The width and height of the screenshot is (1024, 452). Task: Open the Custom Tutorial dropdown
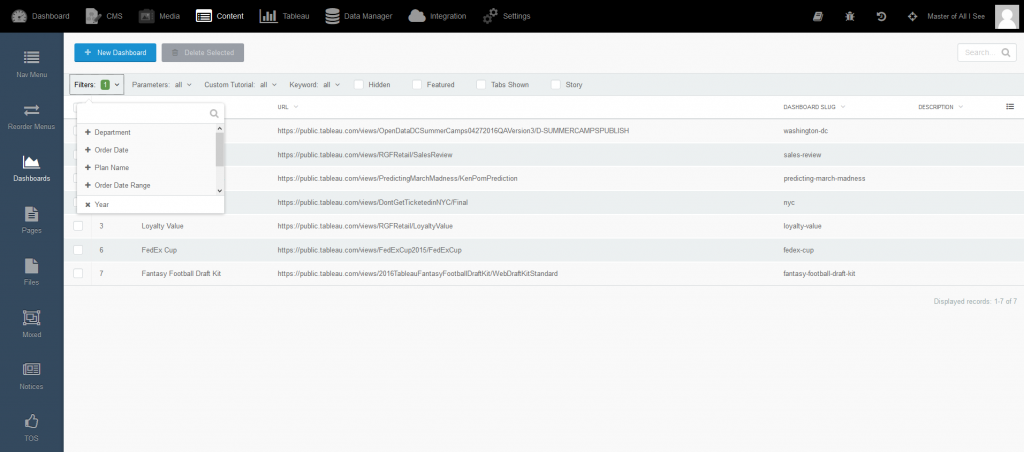point(240,84)
